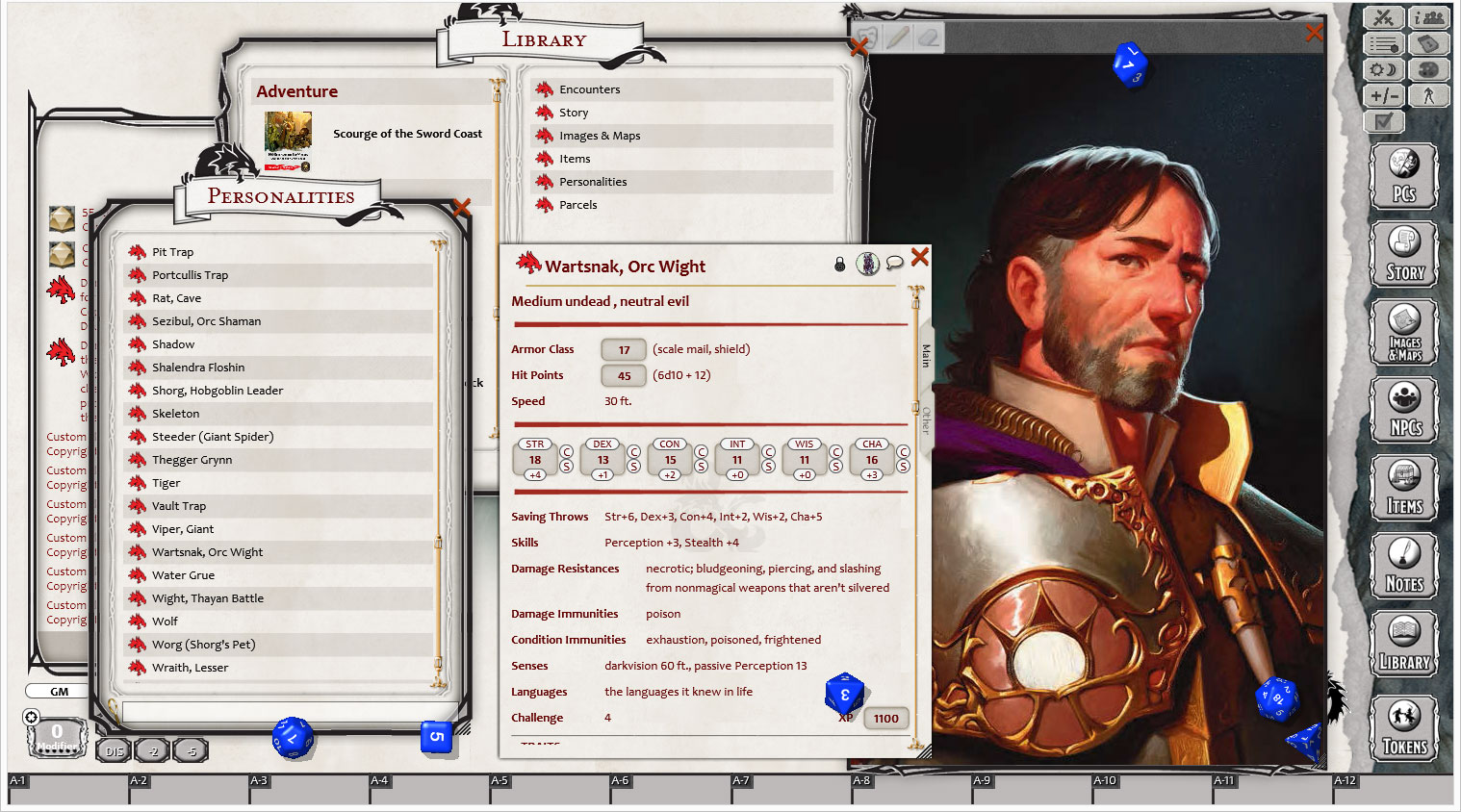Open the GM identity selector above the chat box
1461x812 pixels.
tap(56, 691)
